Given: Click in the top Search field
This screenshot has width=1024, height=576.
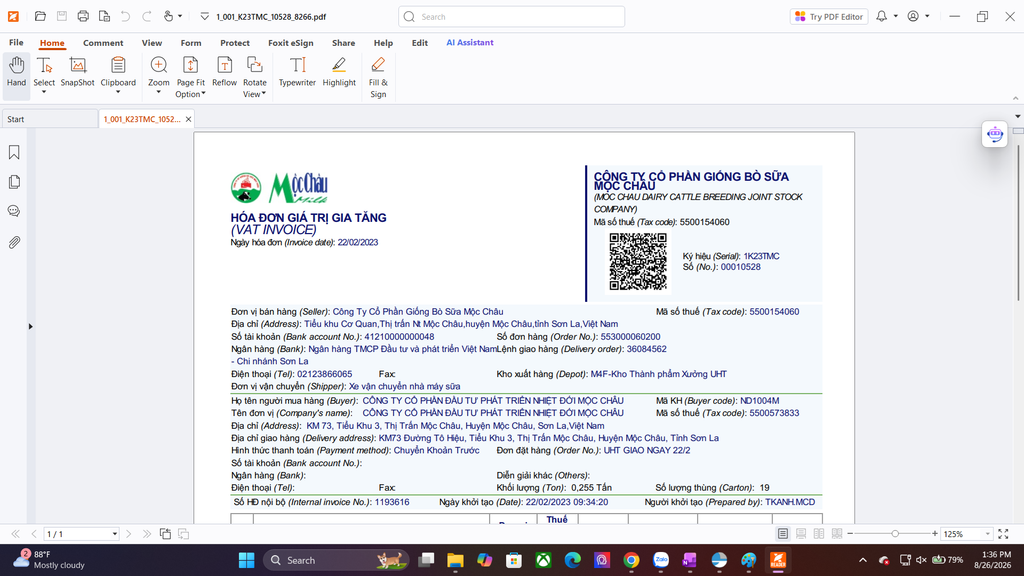Looking at the screenshot, I should click(x=511, y=16).
